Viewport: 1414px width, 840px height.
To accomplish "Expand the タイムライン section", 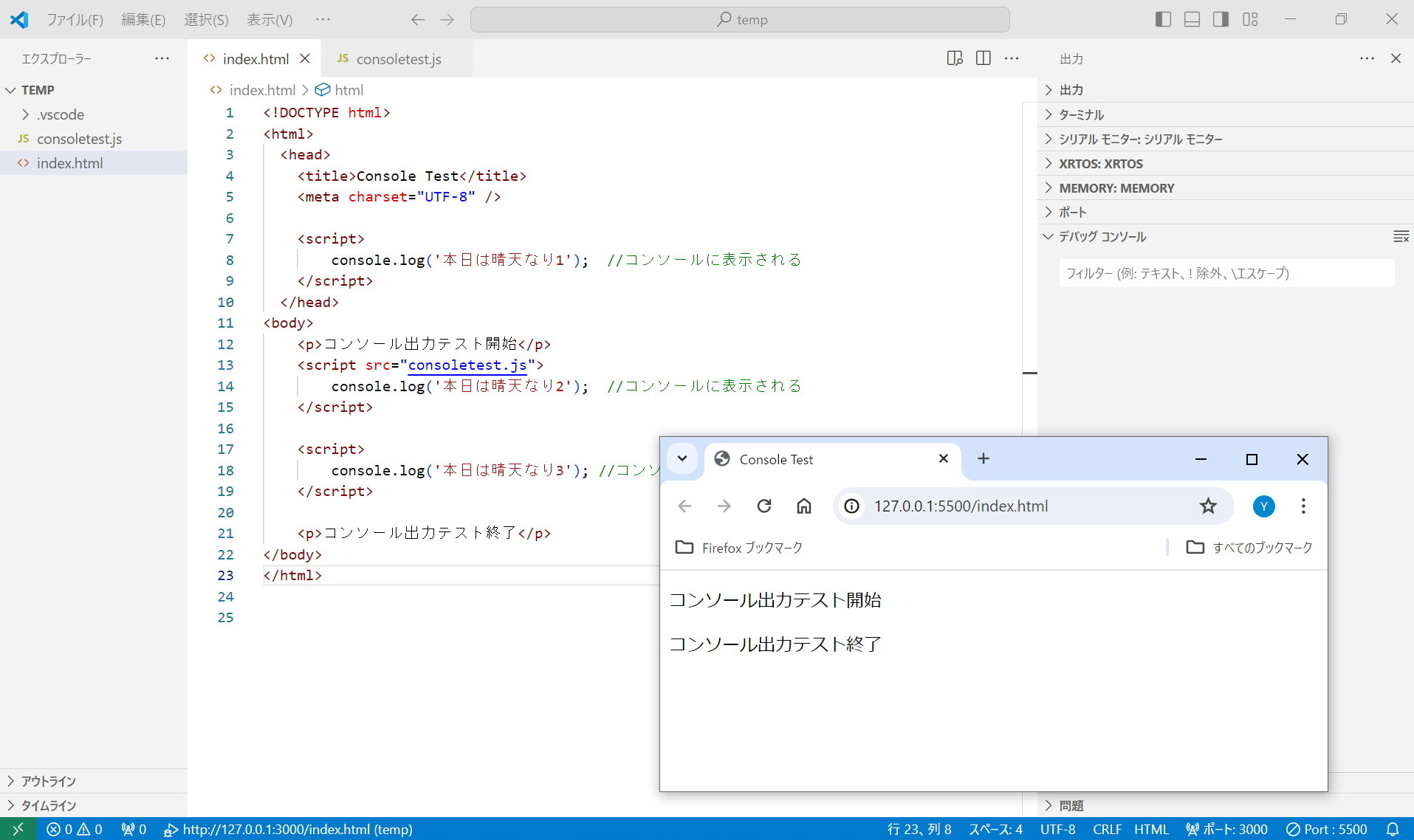I will point(94,805).
